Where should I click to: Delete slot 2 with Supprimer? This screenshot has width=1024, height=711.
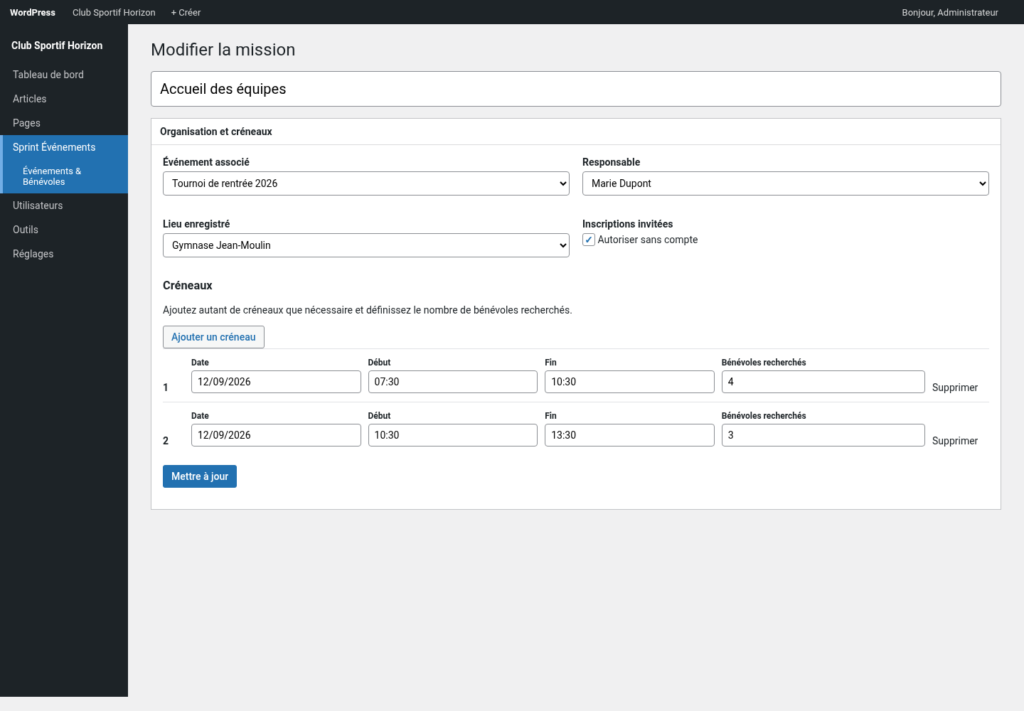tap(955, 441)
